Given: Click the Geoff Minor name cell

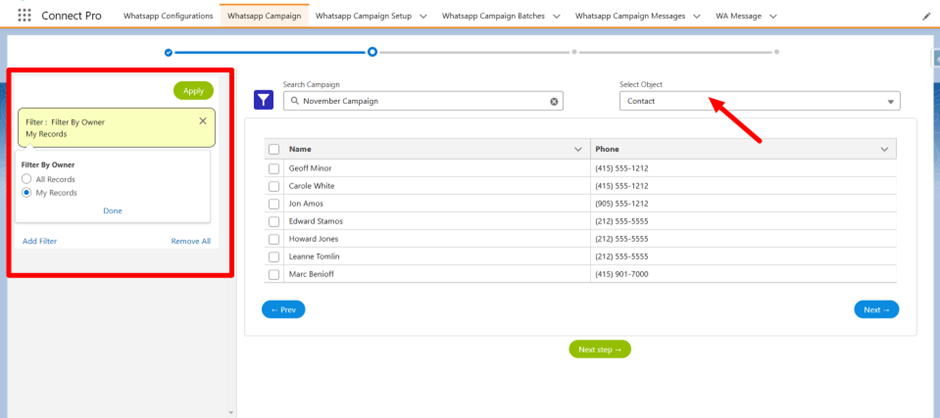Looking at the screenshot, I should coord(437,169).
